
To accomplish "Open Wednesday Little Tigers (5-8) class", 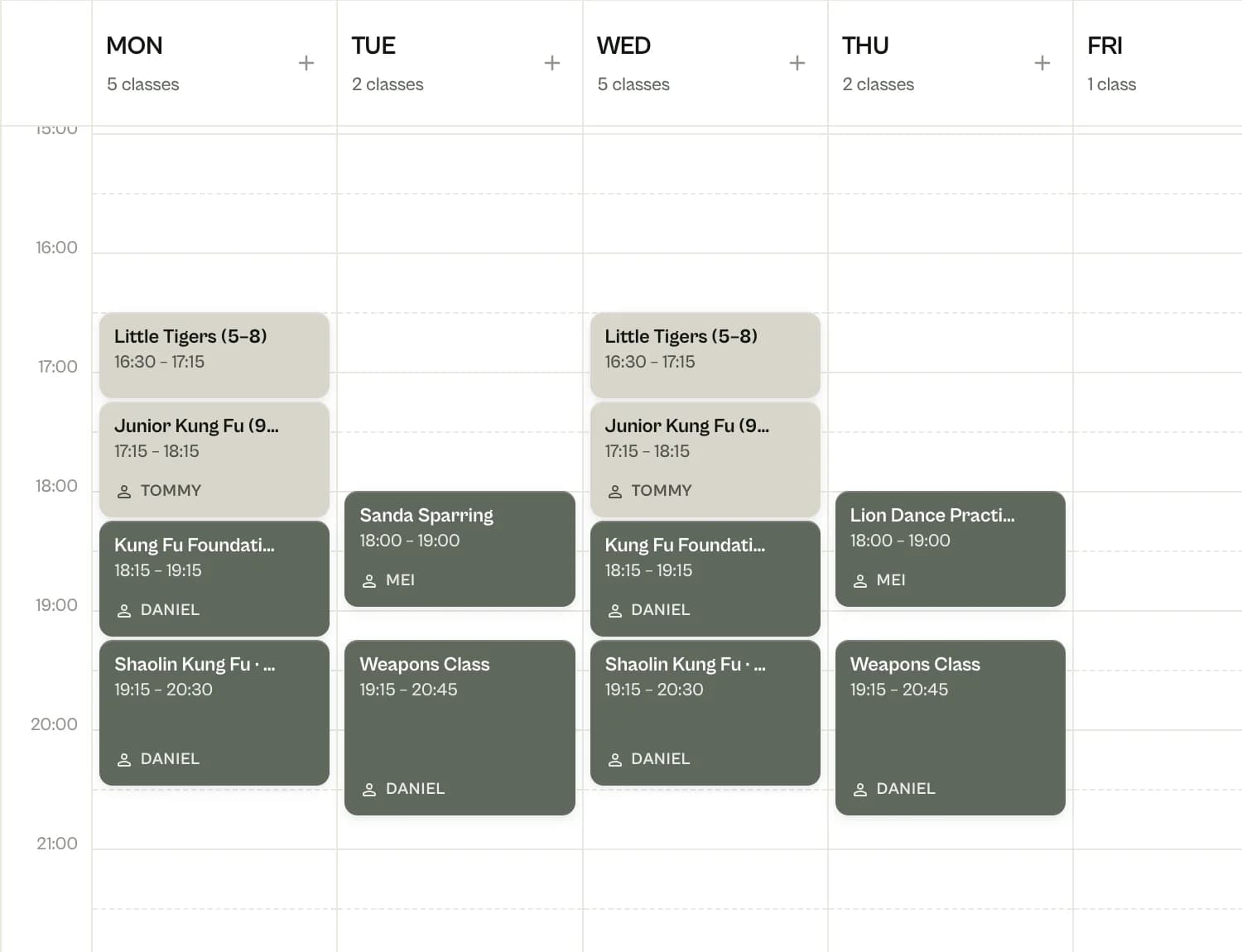I will (705, 355).
